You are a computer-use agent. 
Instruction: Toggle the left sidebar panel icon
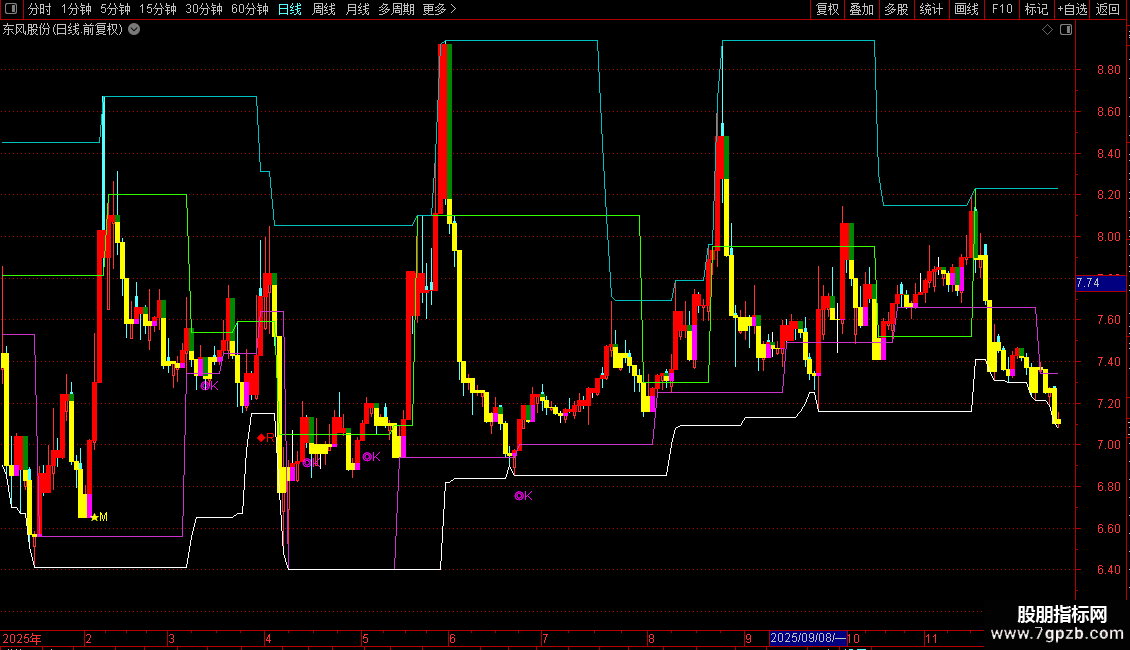11,9
